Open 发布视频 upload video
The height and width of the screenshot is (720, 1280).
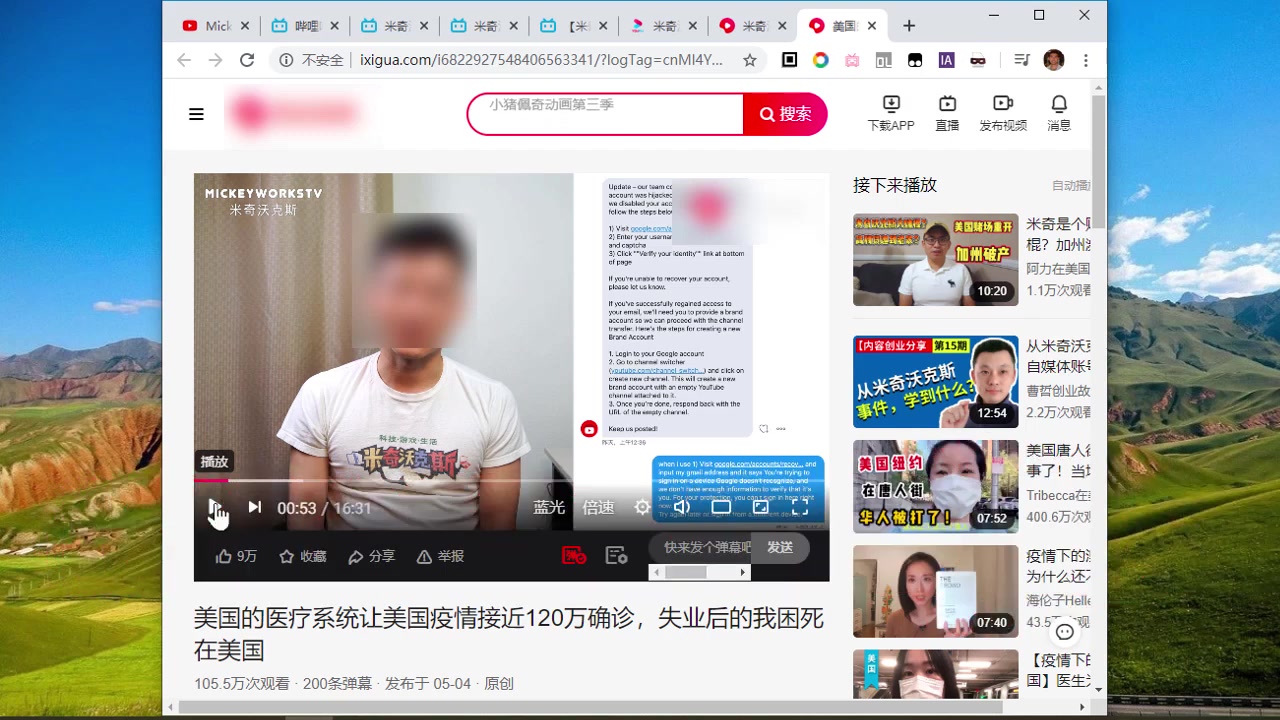pos(1003,113)
